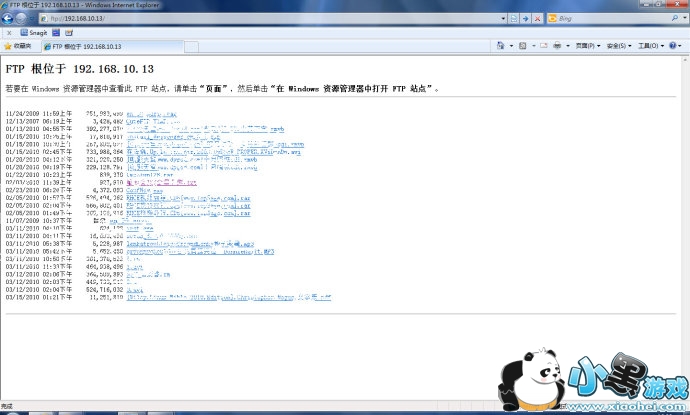This screenshot has height=415, width=690.
Task: Open the rmvb link dated 01/13/2010
Action: (205, 129)
